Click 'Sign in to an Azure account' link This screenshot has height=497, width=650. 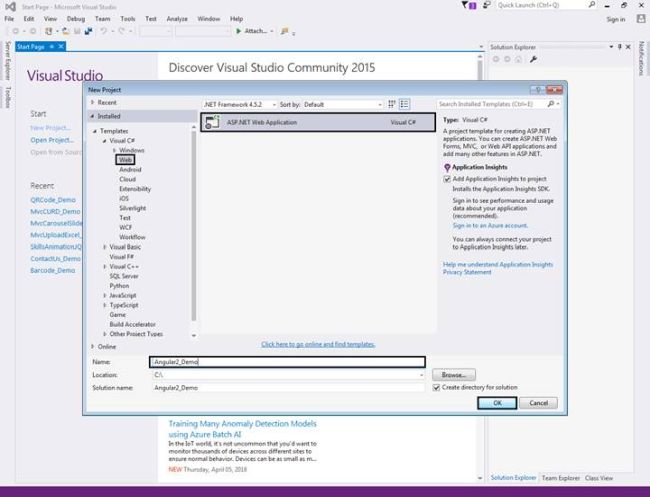(490, 225)
